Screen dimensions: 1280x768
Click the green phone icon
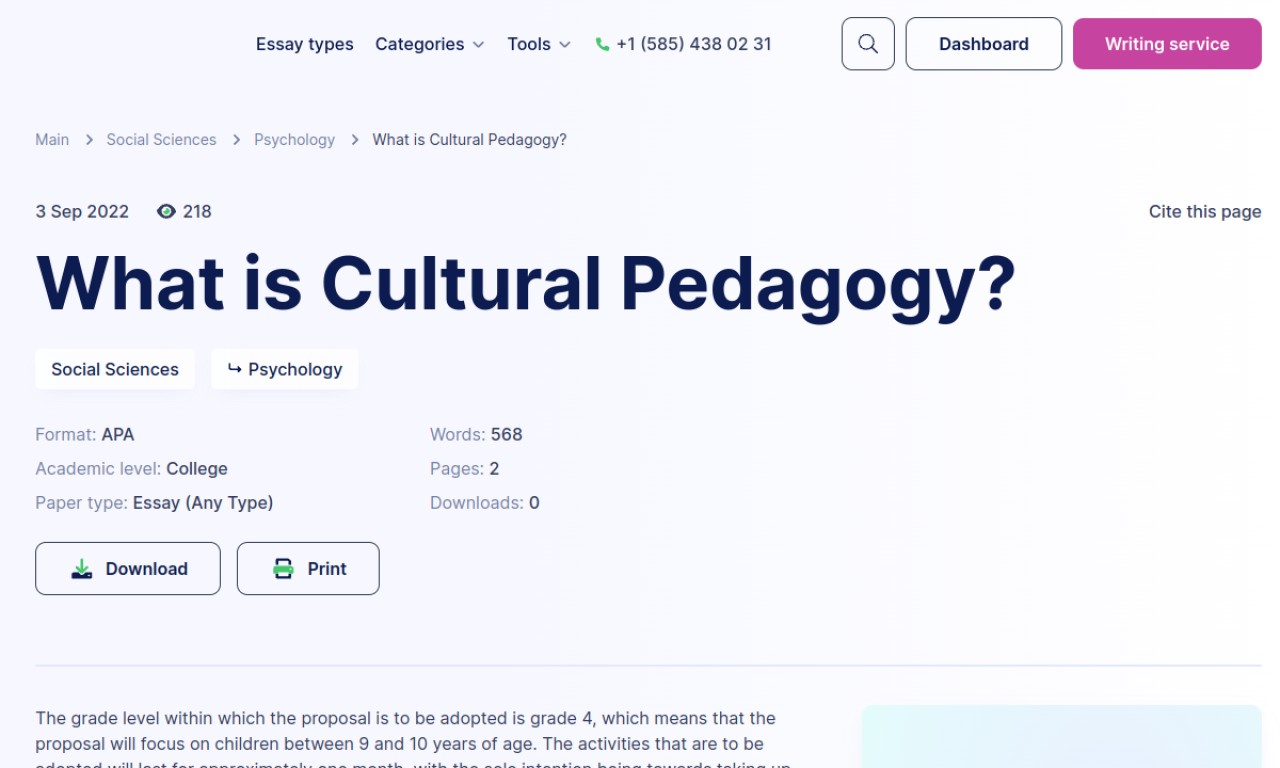pyautogui.click(x=602, y=44)
